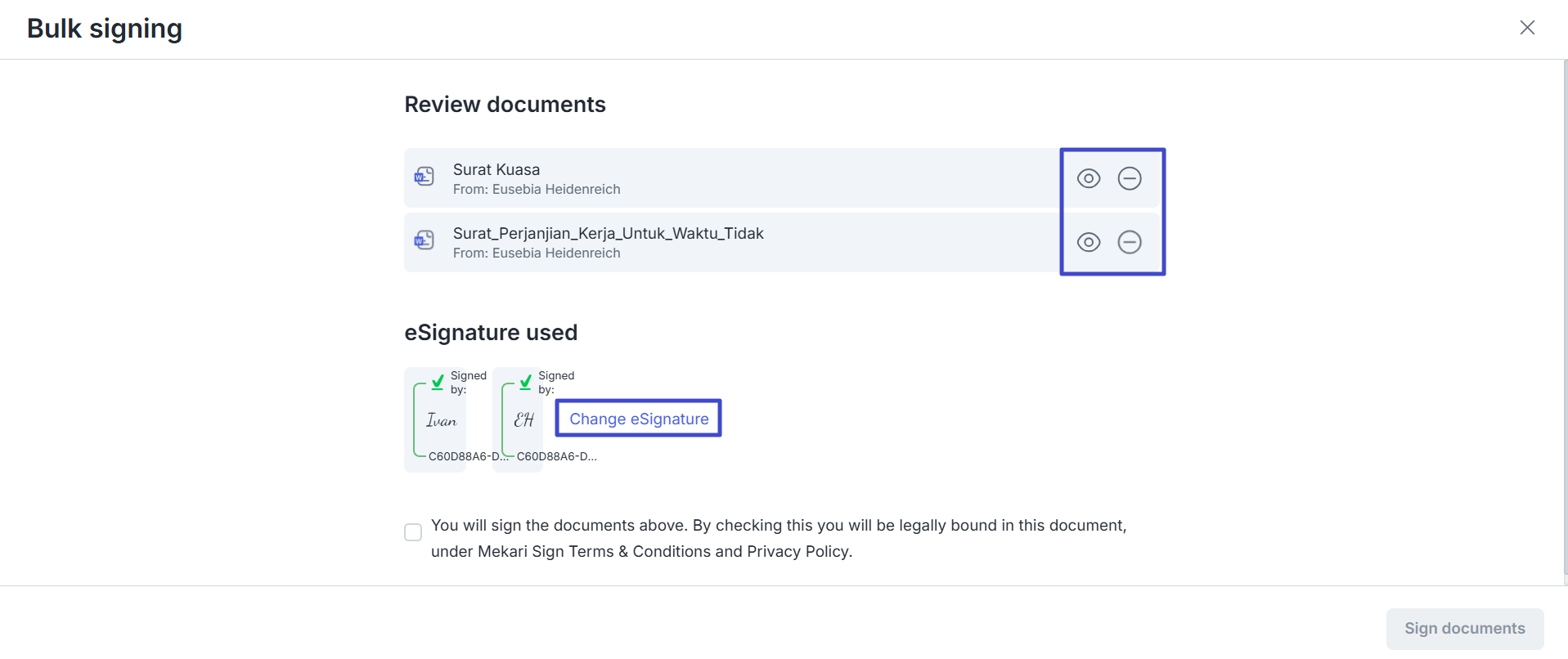Close the Bulk signing dialog

[x=1526, y=28]
